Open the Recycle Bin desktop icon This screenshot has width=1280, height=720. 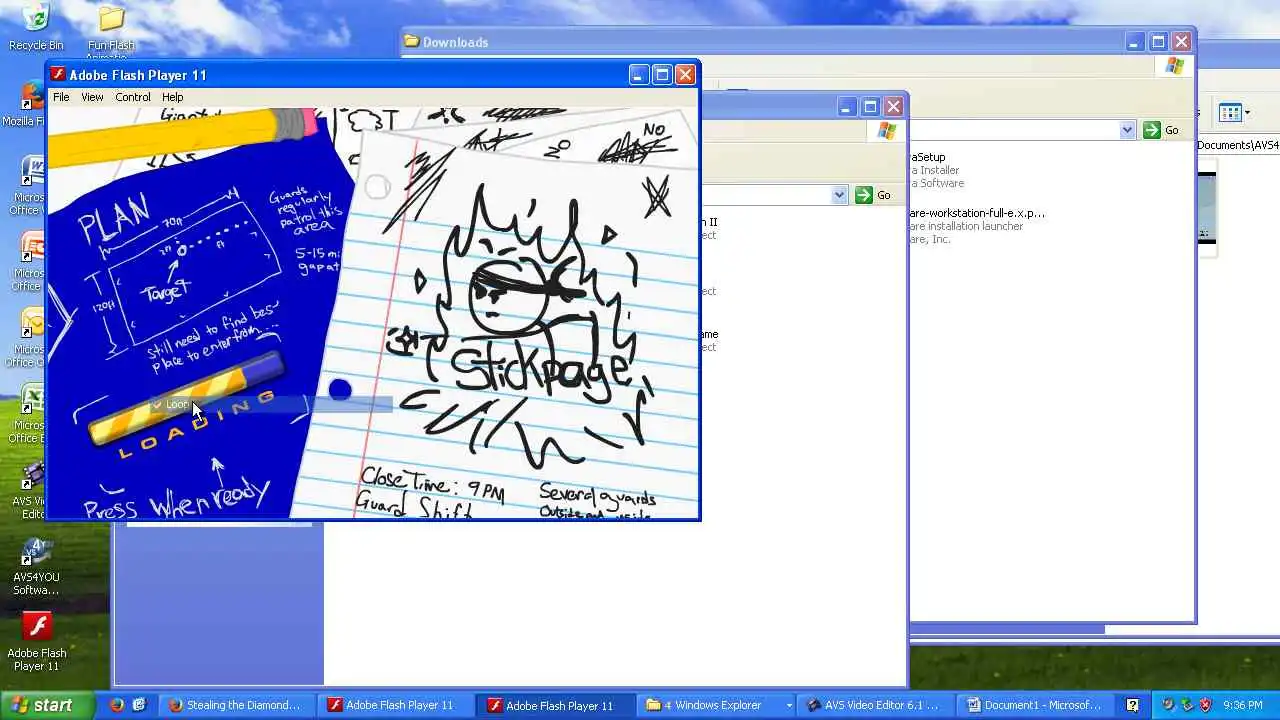(x=36, y=27)
